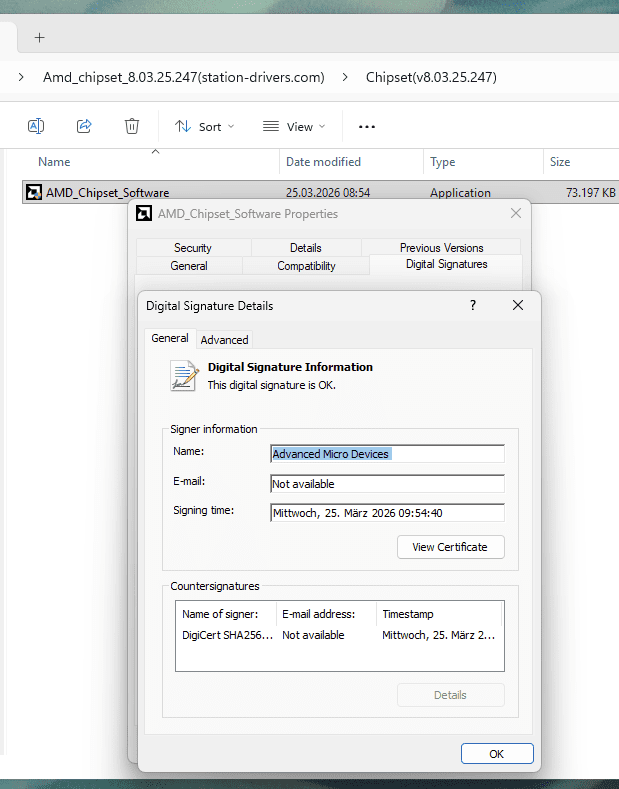Screen dimensions: 619x789
Task: Select the DigiCert SHA256 countersignature row
Action: 340,635
